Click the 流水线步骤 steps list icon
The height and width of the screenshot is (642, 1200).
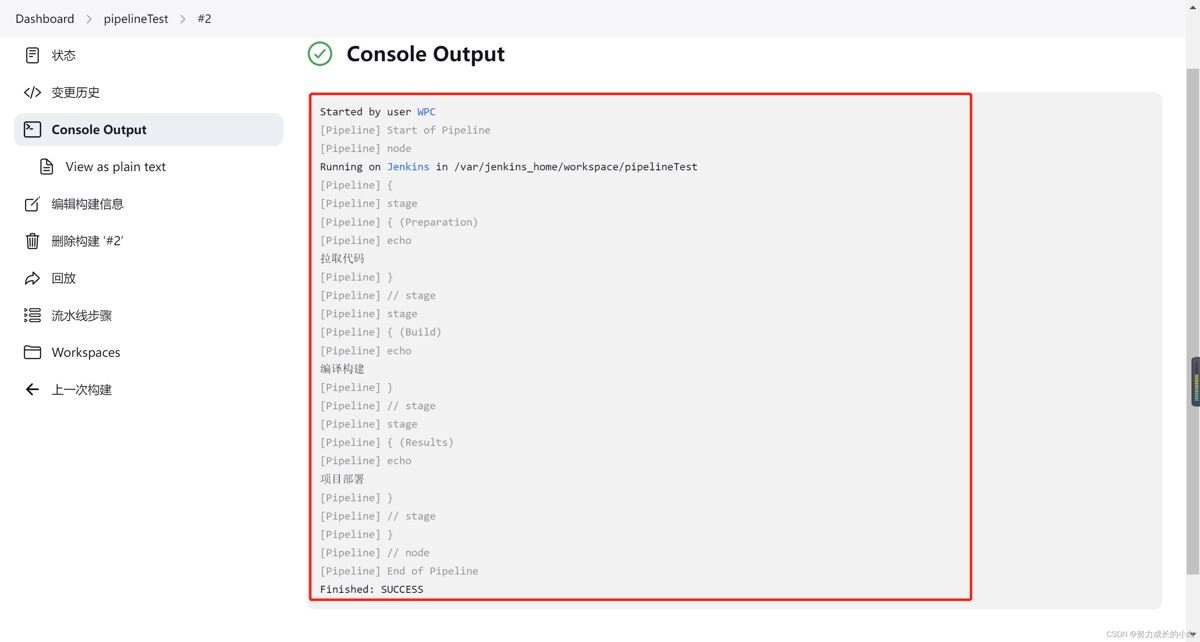pyautogui.click(x=33, y=315)
